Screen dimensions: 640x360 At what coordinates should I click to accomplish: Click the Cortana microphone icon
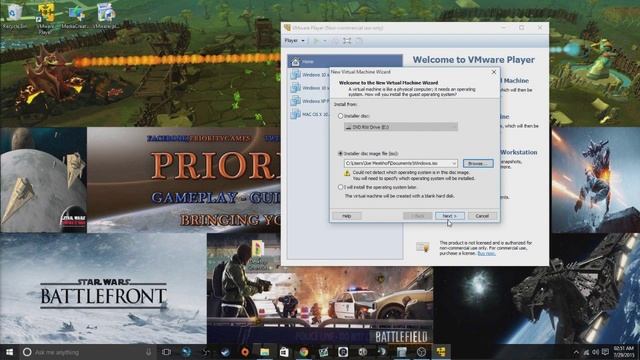[x=149, y=352]
